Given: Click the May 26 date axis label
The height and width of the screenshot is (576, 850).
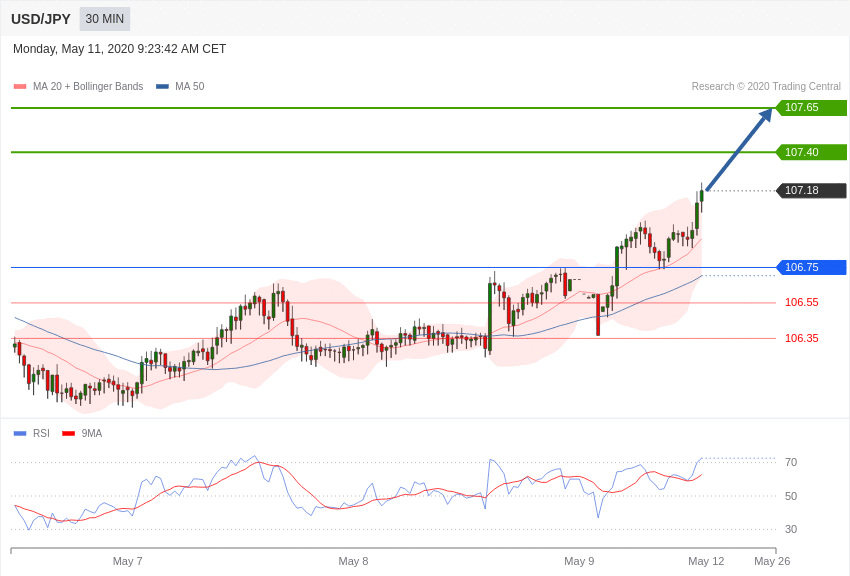Looking at the screenshot, I should [772, 561].
